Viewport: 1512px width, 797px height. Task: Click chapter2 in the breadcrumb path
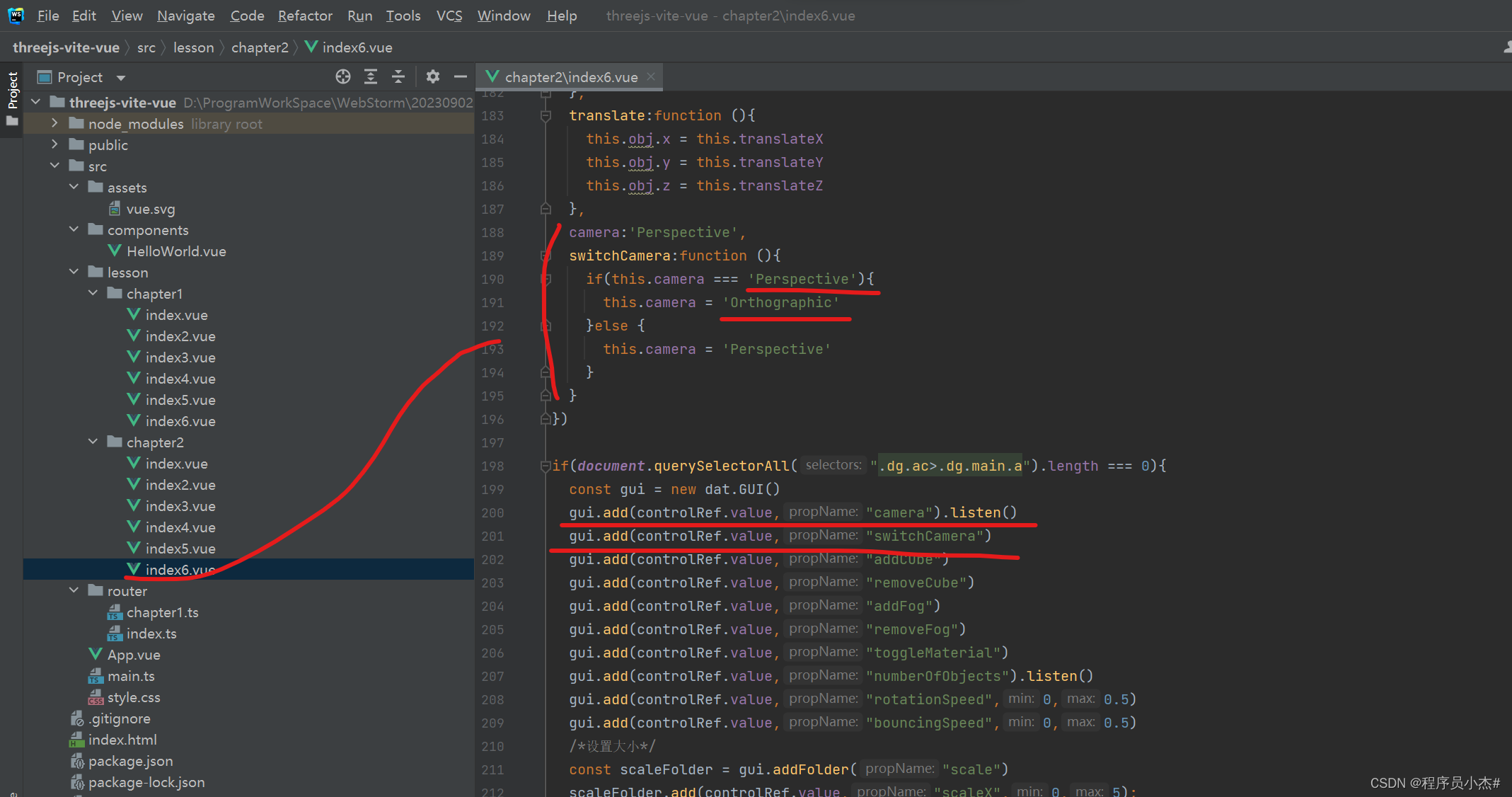pyautogui.click(x=260, y=47)
